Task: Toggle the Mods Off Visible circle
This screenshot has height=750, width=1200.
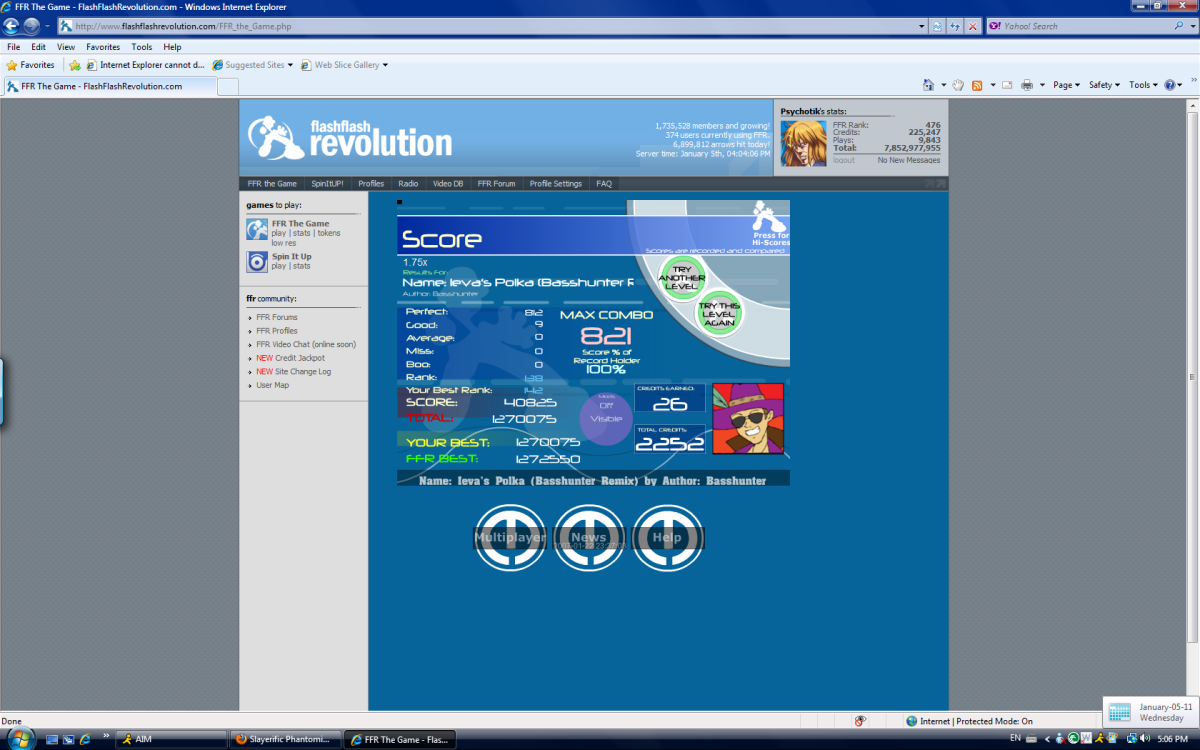Action: pyautogui.click(x=606, y=415)
